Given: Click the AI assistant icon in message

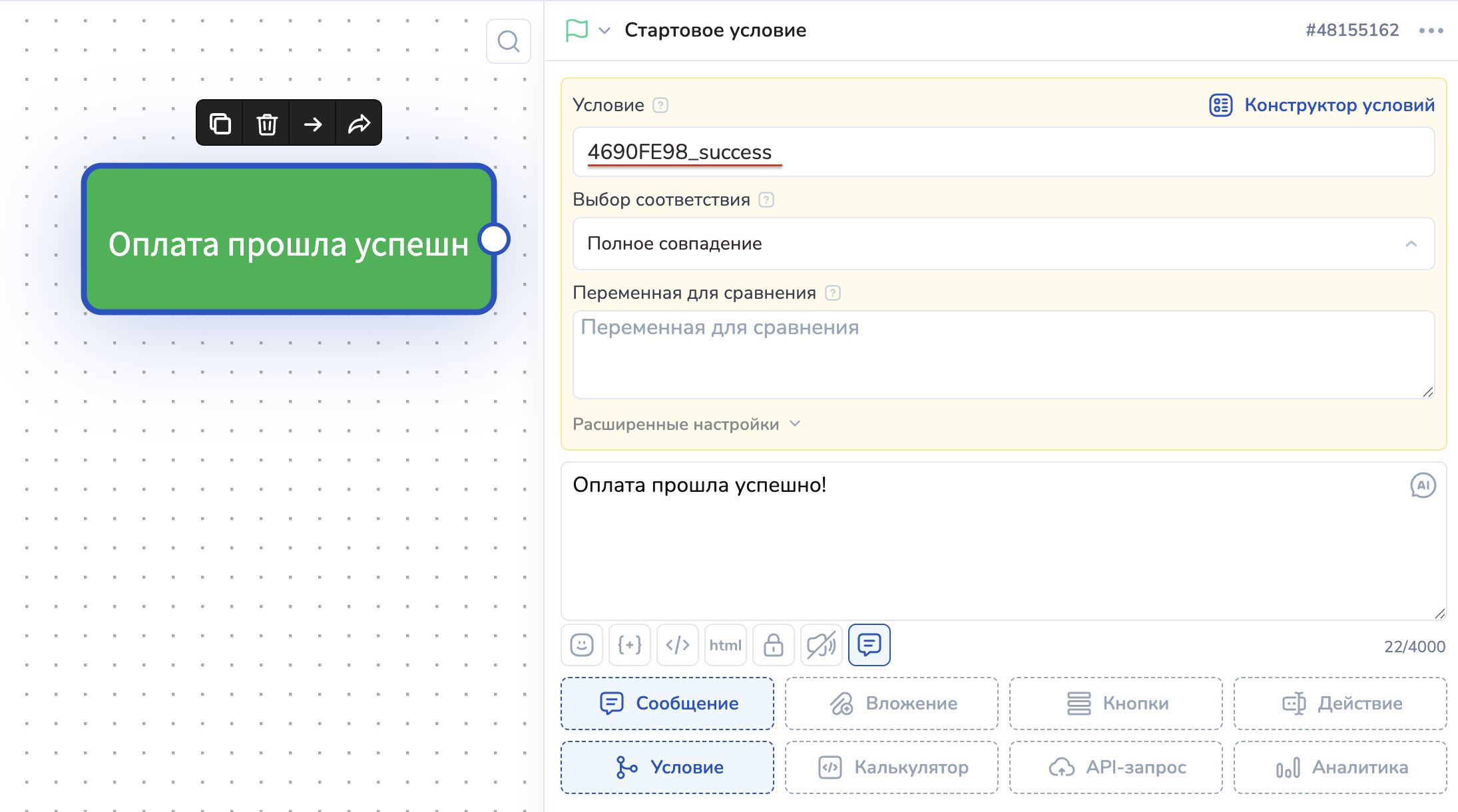Looking at the screenshot, I should [1423, 485].
